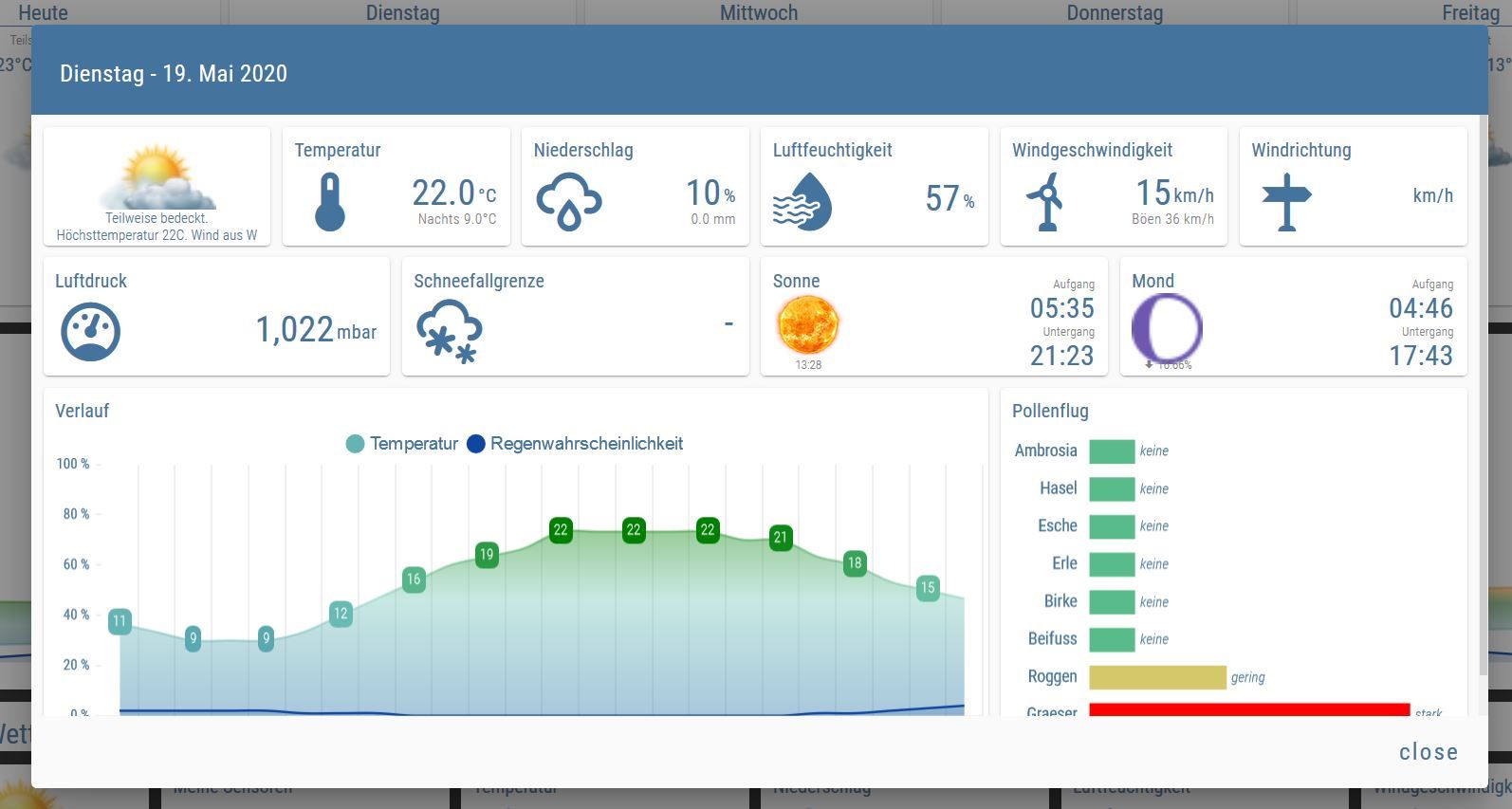Click the wind turbine icon in Windgeschwindigkeit card

1045,201
